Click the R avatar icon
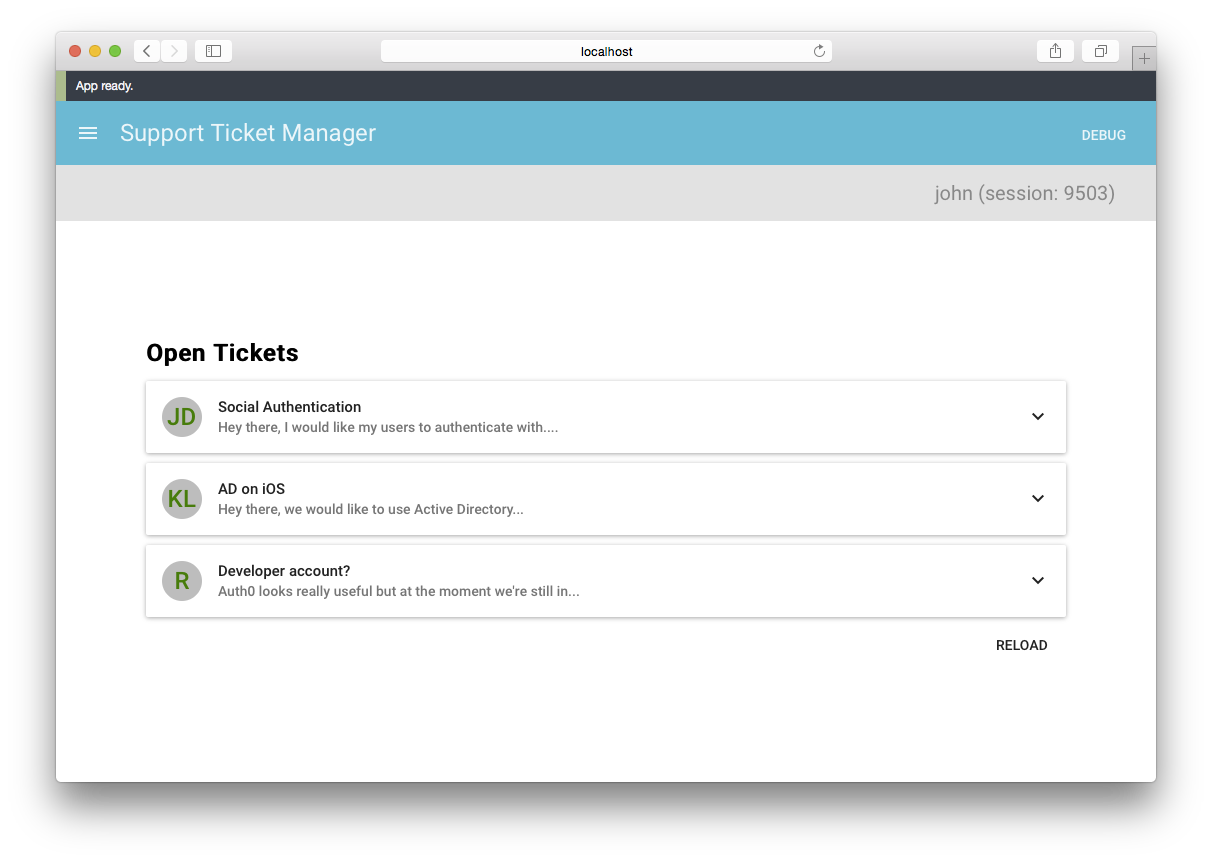 pyautogui.click(x=182, y=581)
